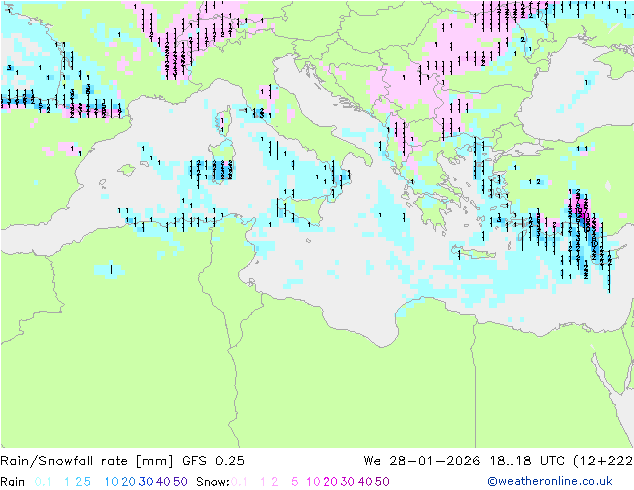
Task: Select the snow legend value 40
Action: pyautogui.click(x=365, y=482)
